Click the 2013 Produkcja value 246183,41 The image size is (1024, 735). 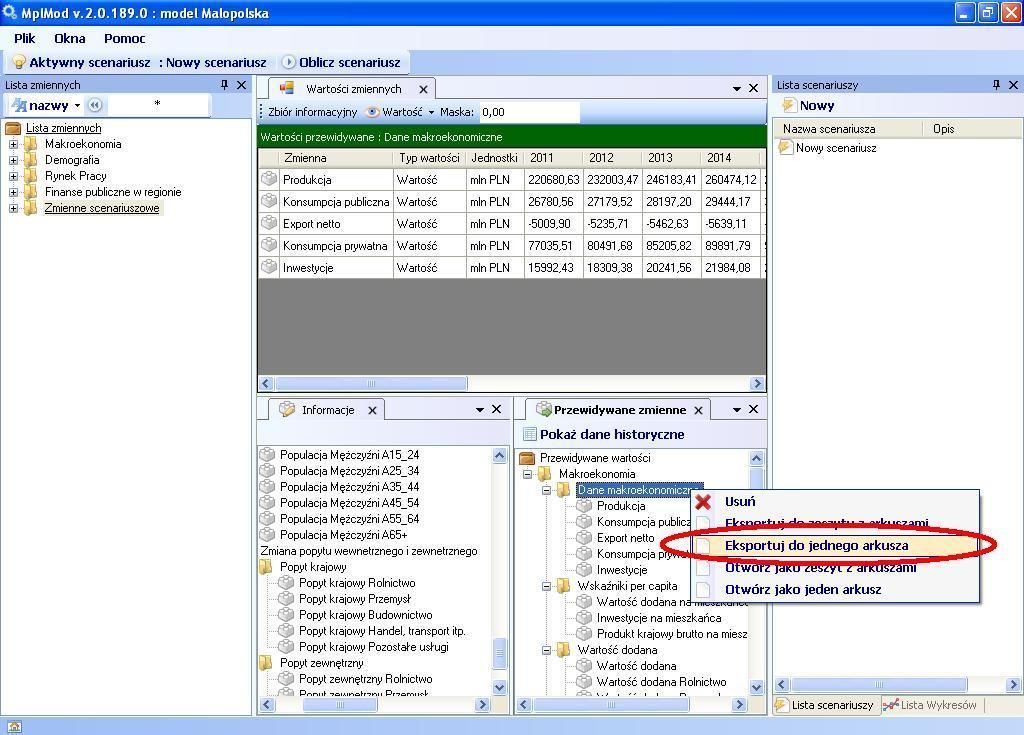[x=671, y=180]
